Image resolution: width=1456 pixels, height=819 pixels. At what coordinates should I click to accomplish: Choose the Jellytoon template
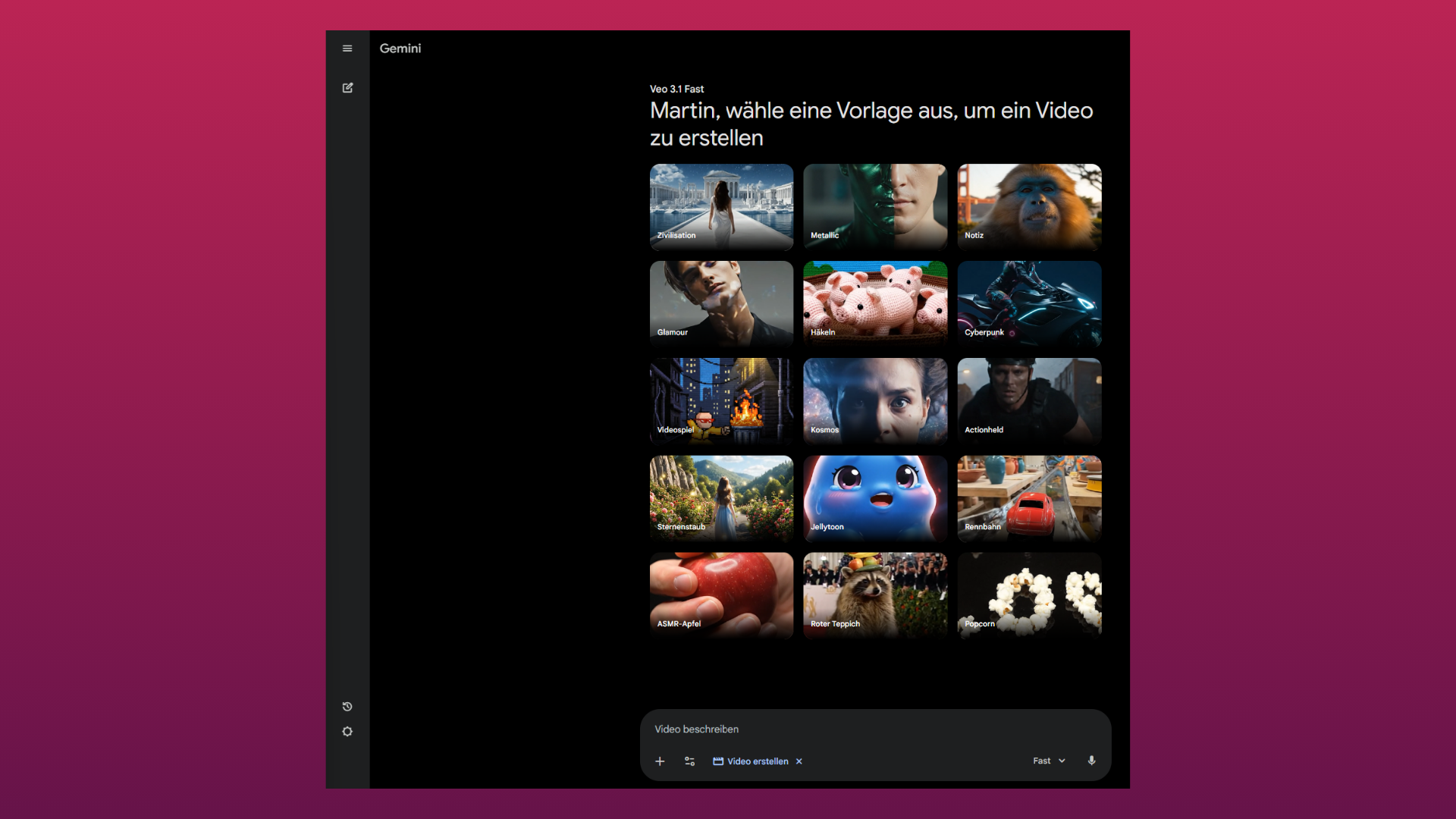pyautogui.click(x=875, y=498)
